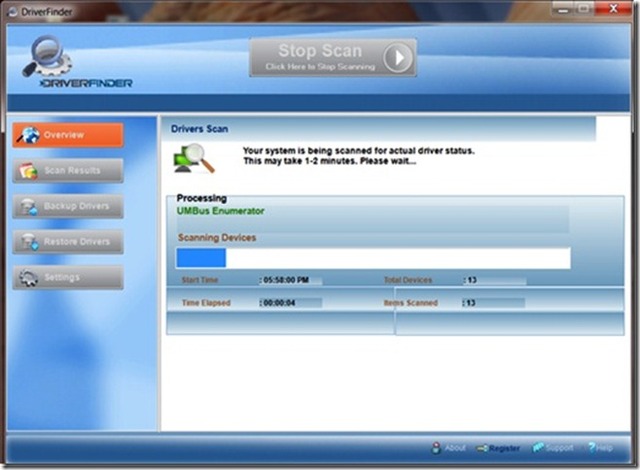Open the Scan Results section
640x470 pixels.
pos(68,171)
